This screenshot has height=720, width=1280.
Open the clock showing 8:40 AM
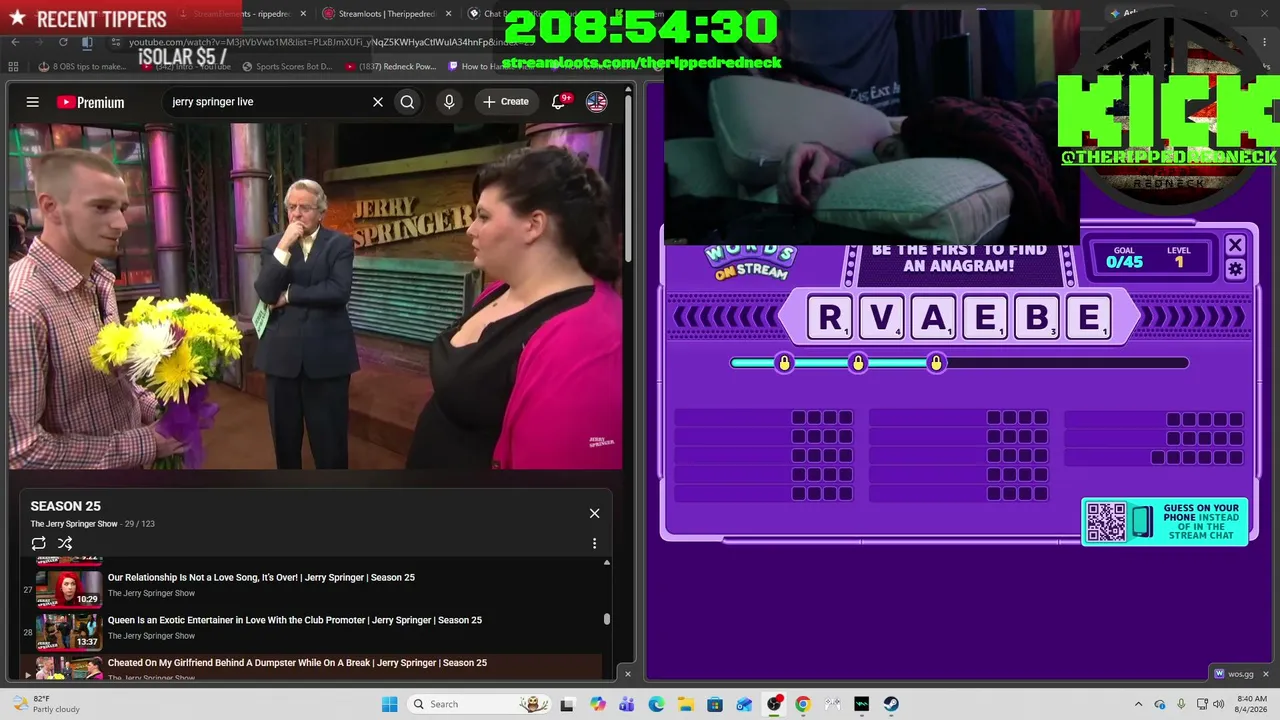click(1251, 704)
